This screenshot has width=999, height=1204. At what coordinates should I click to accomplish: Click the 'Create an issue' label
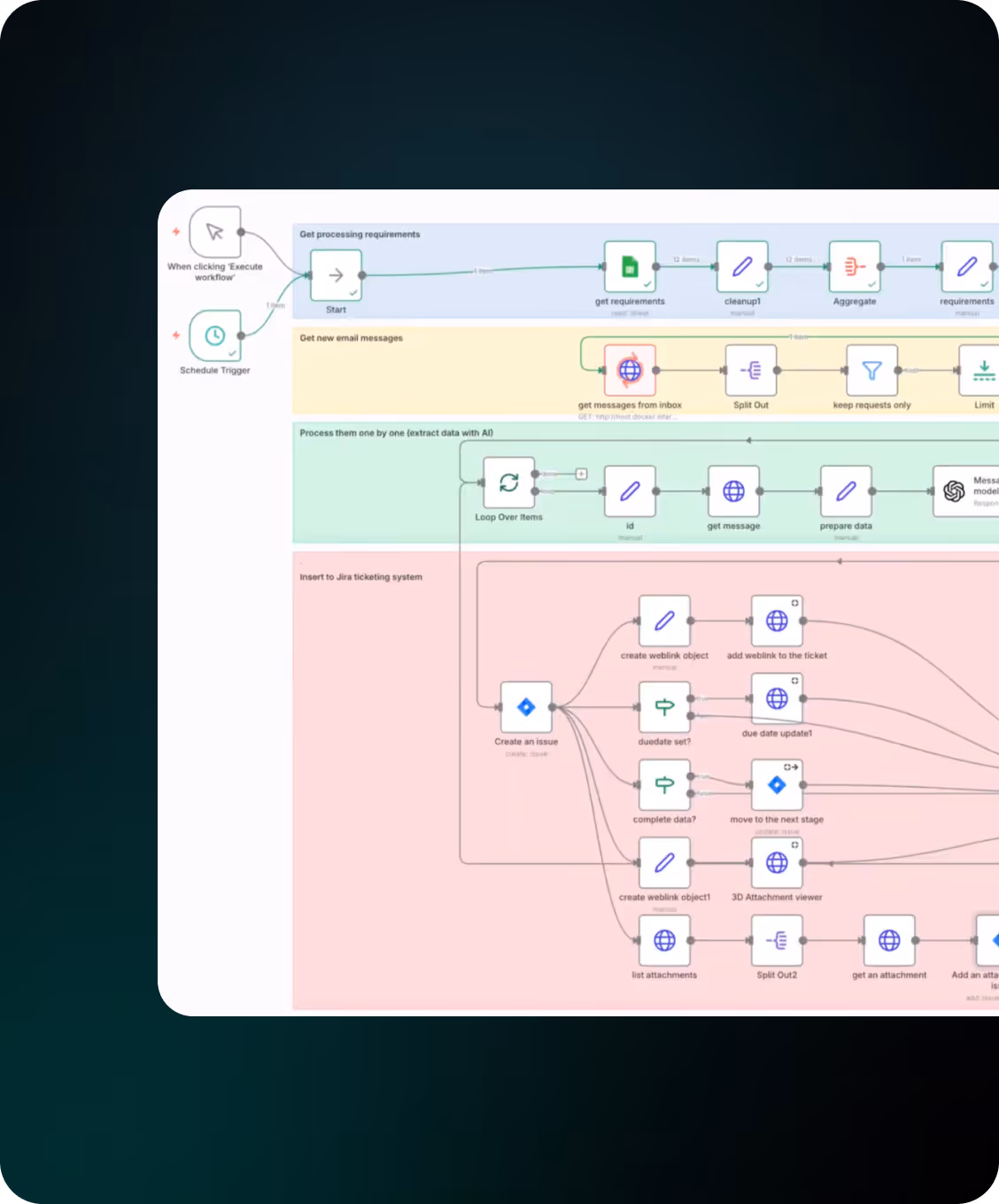526,742
